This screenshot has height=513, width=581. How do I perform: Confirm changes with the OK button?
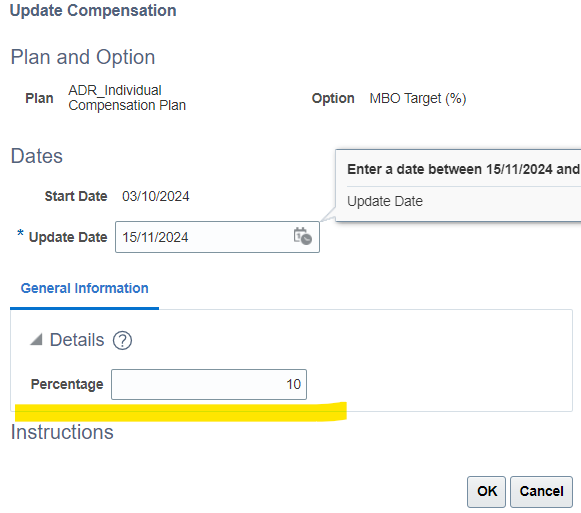[x=486, y=492]
